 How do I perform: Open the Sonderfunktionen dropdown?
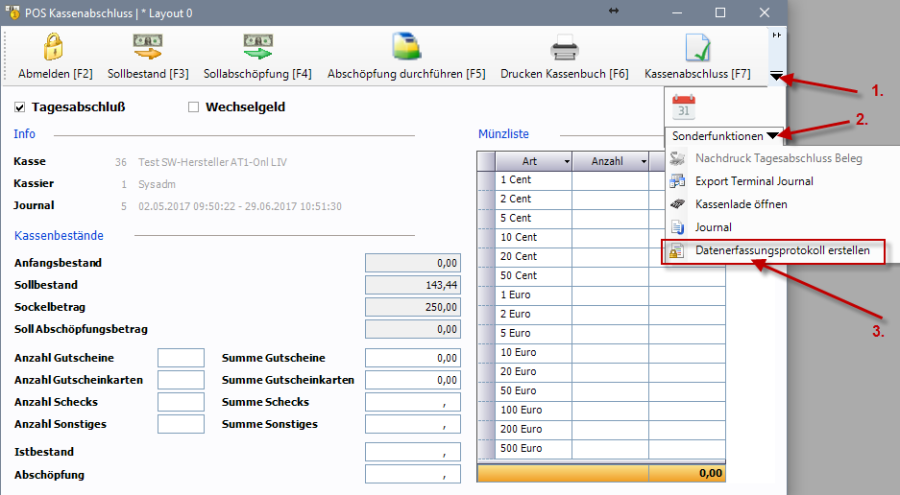pos(772,135)
